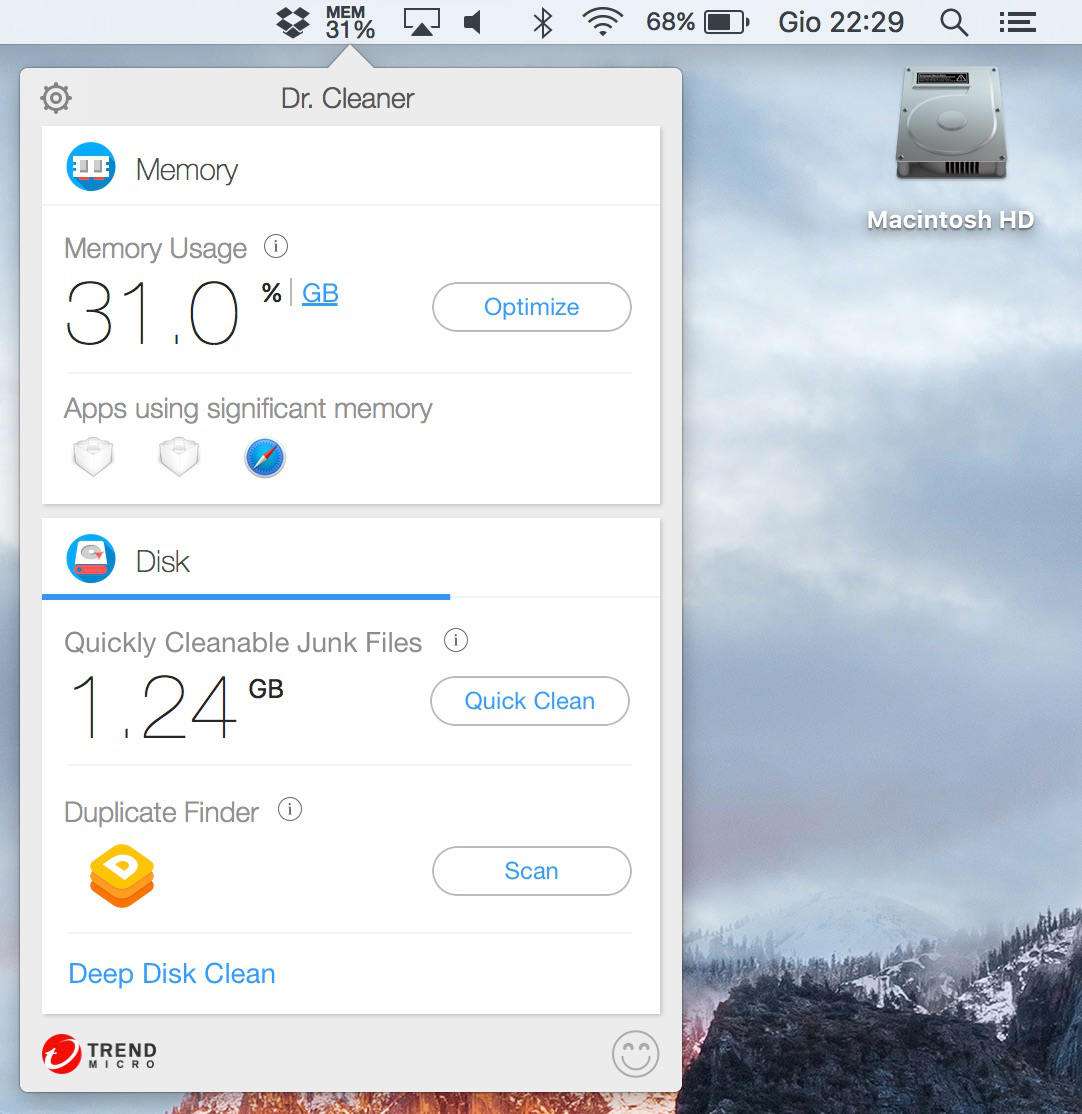
Task: Open Dropbox from the menu bar
Action: click(293, 22)
